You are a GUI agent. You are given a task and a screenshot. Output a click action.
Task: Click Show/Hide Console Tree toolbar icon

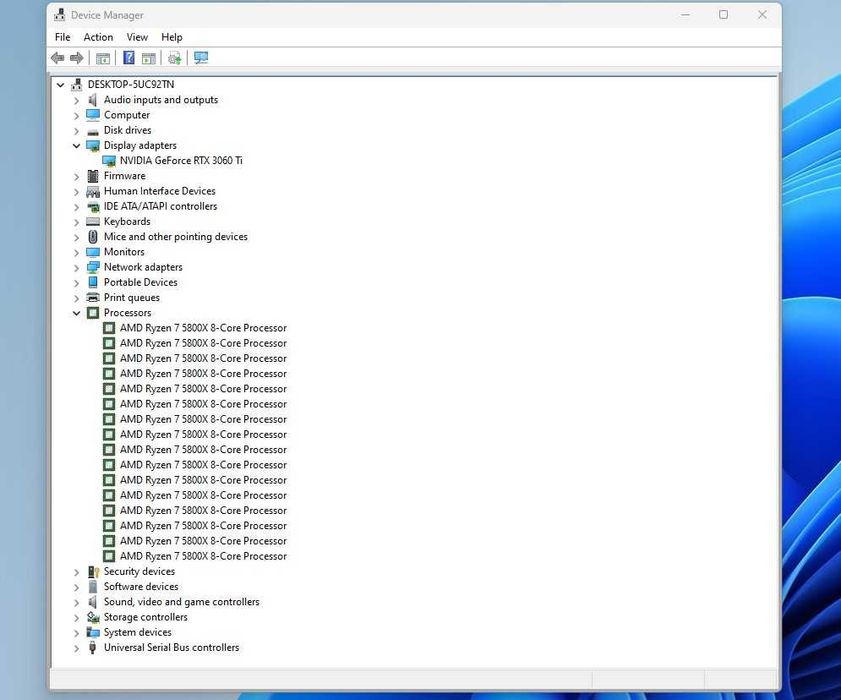pos(102,58)
